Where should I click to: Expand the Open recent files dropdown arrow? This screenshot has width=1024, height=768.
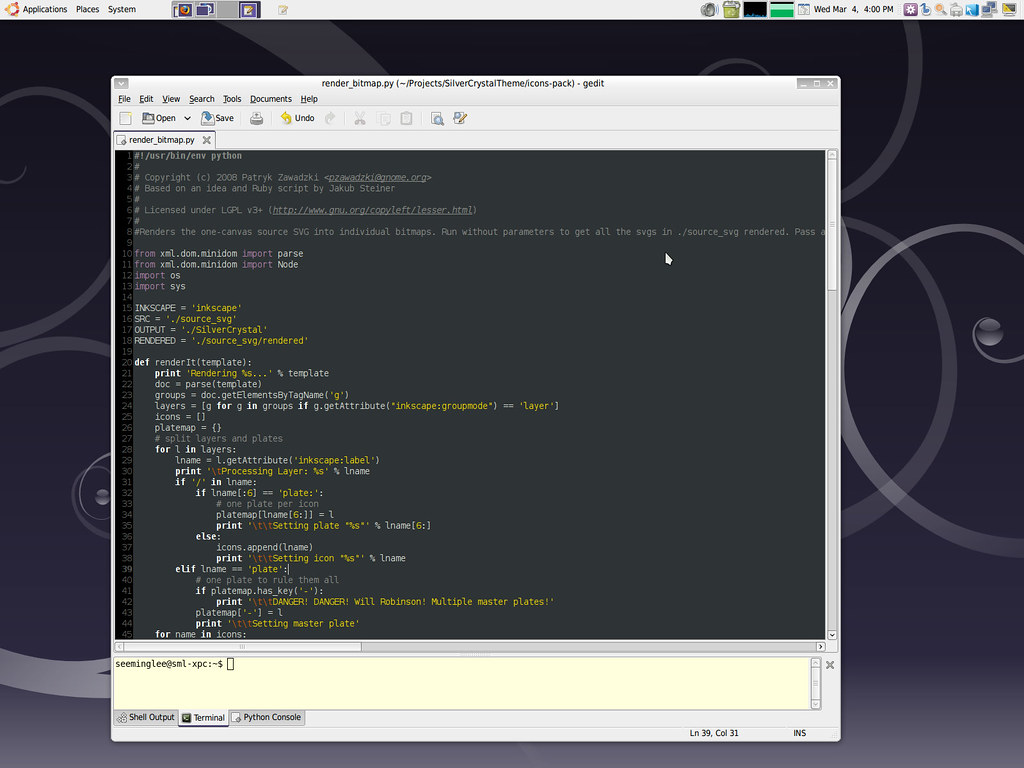coord(187,118)
